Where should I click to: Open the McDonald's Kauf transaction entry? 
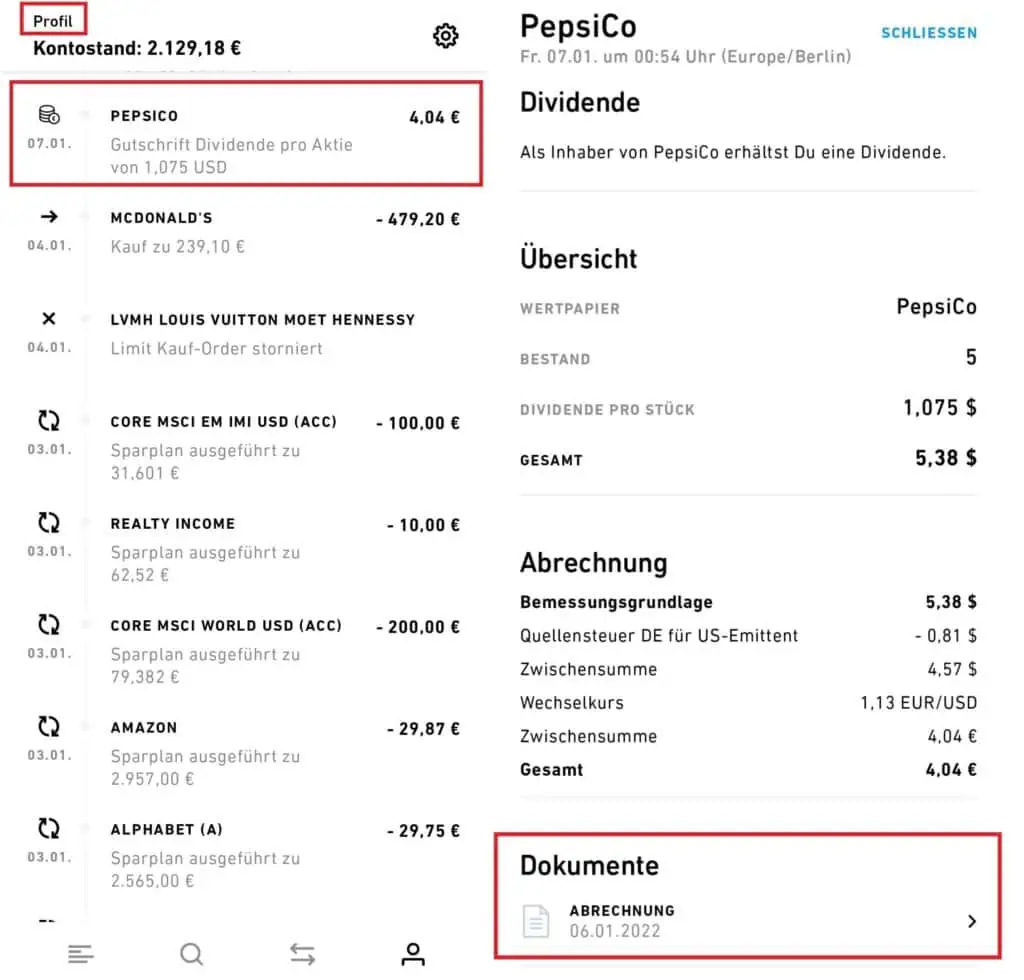click(x=246, y=232)
